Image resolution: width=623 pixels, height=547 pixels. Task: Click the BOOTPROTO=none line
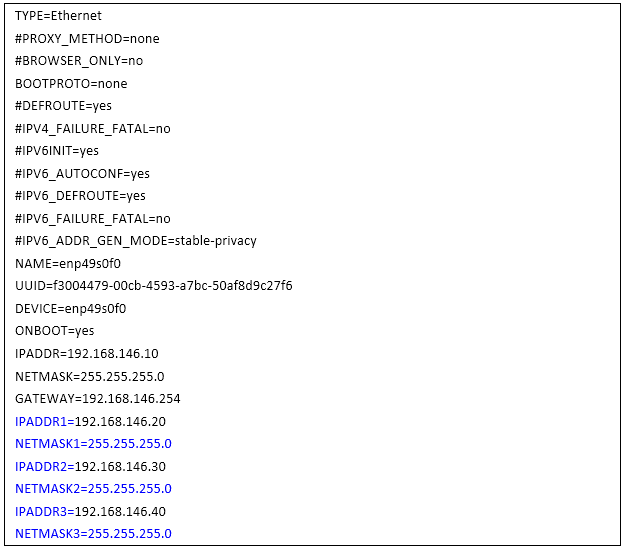tap(71, 84)
